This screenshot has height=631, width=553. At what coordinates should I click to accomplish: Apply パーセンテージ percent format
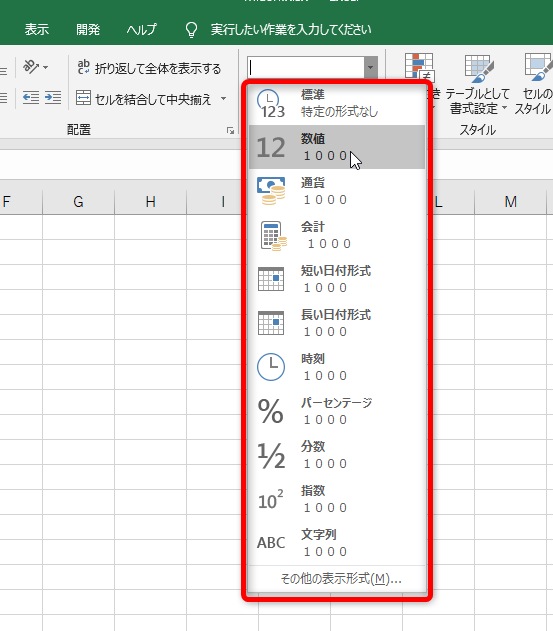(x=337, y=410)
